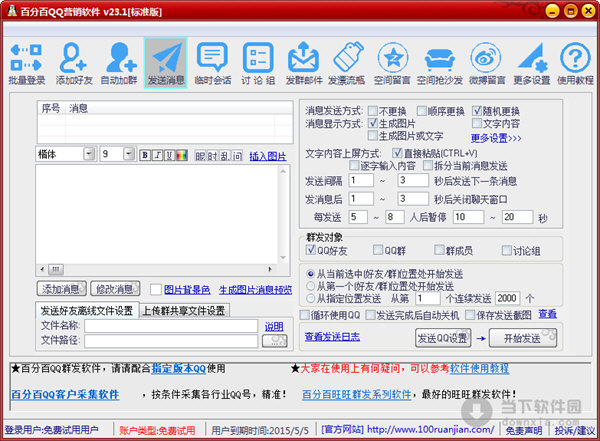Image resolution: width=600 pixels, height=441 pixels.
Task: Click the 发送QQ设置 button
Action: [443, 338]
